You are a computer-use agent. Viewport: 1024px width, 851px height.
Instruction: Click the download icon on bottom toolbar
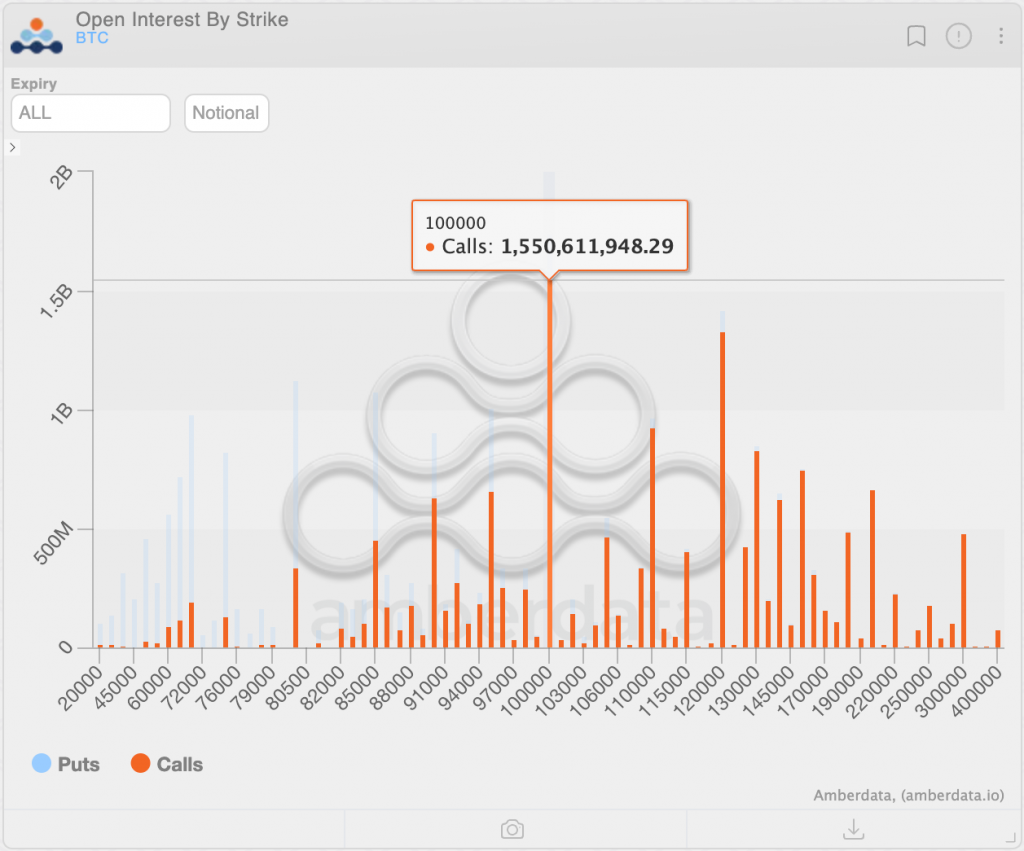[x=853, y=829]
